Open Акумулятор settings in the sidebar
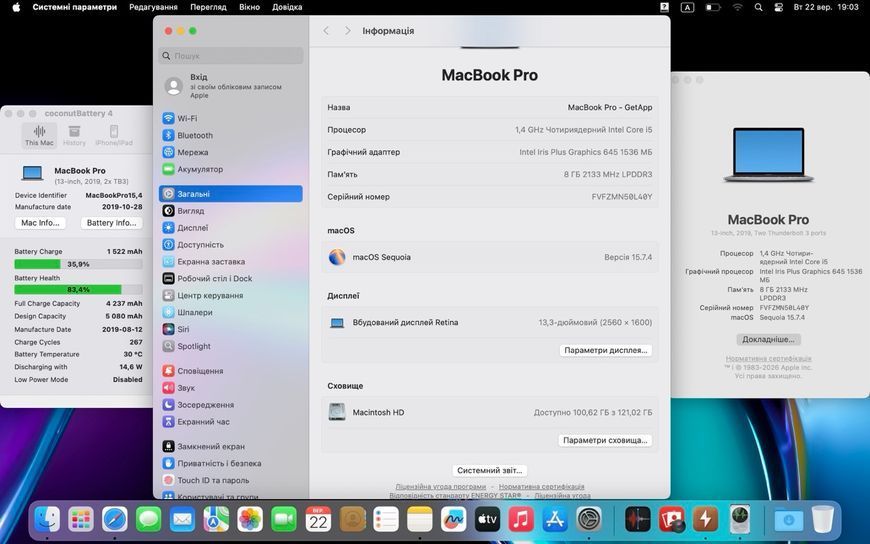 tap(230, 169)
